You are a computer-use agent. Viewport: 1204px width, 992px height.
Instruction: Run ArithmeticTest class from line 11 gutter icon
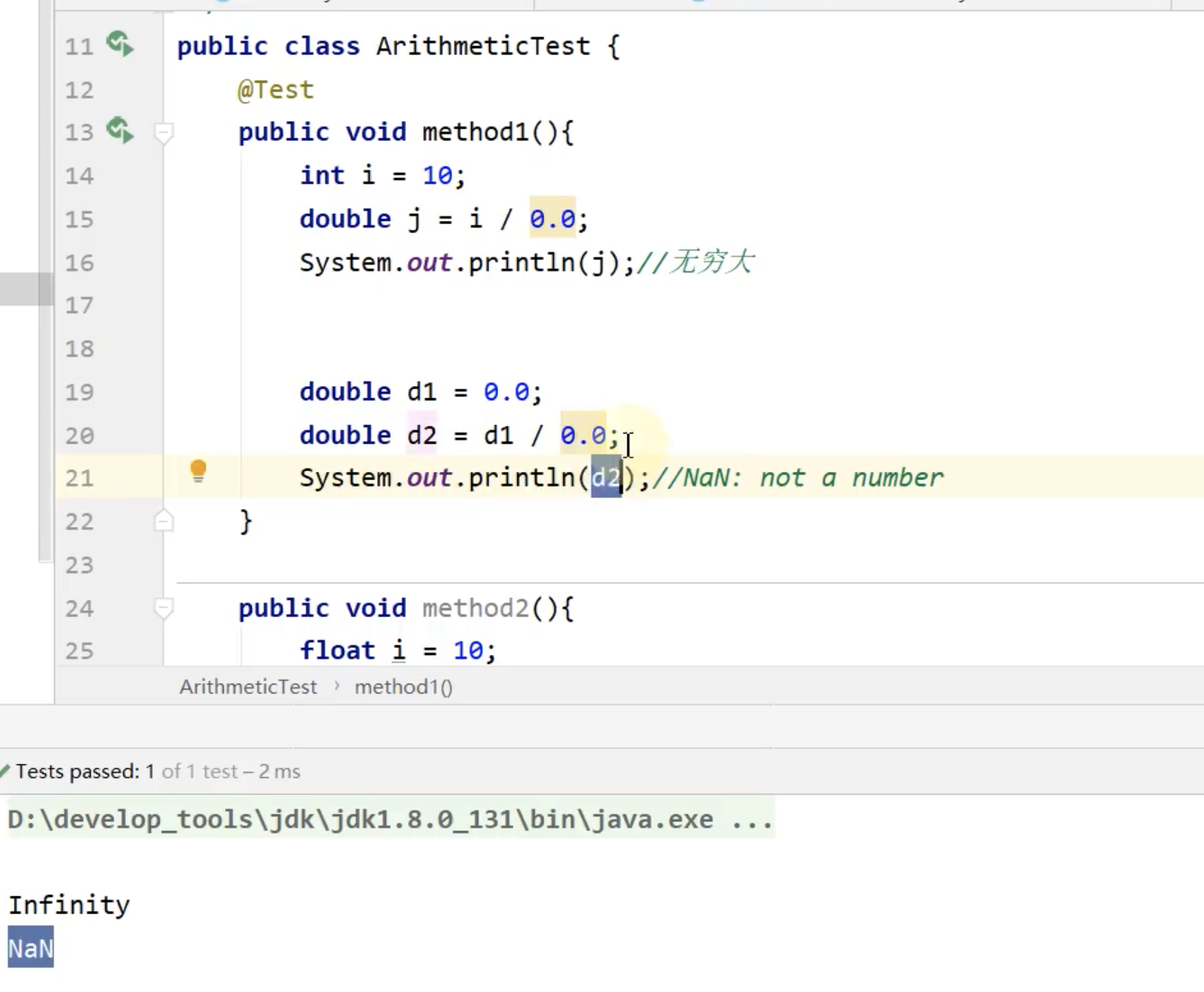pyautogui.click(x=120, y=45)
